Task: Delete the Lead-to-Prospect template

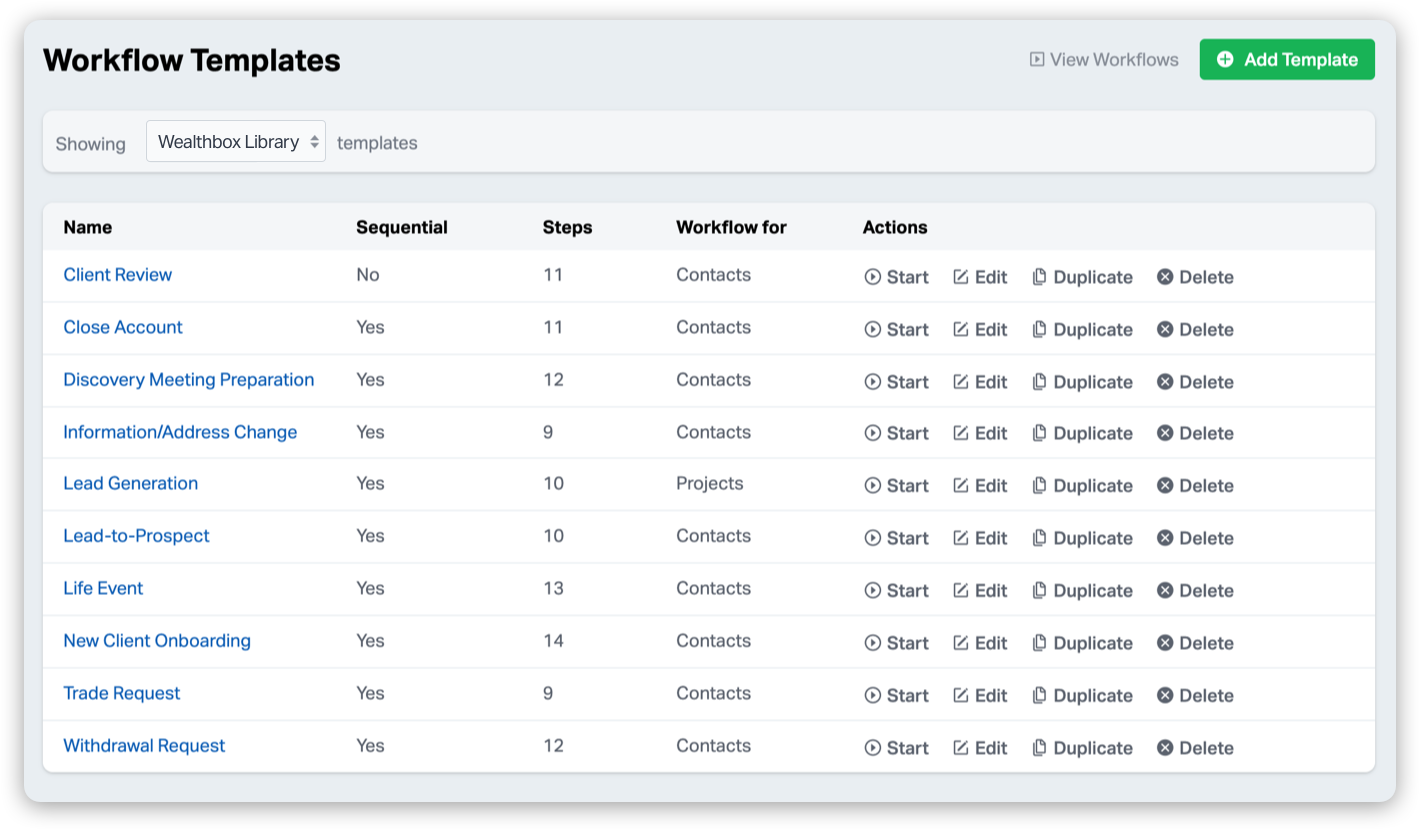Action: click(x=1195, y=538)
